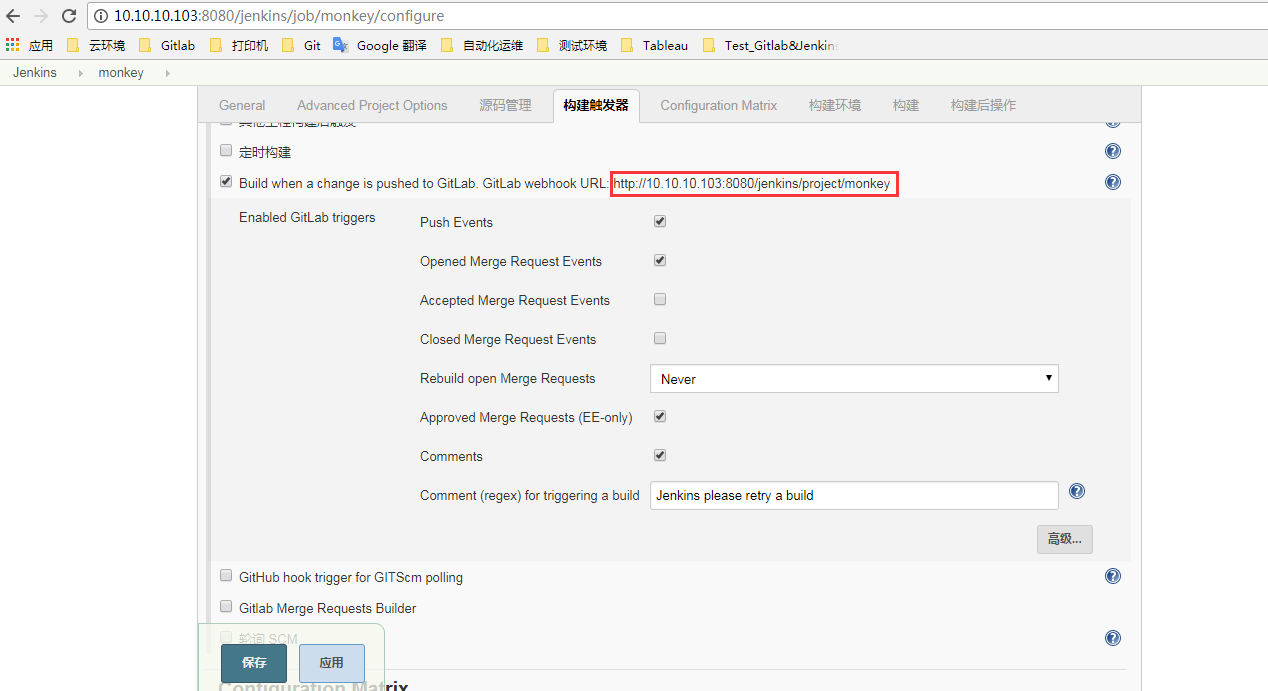Click the site info icon in address bar

101,16
